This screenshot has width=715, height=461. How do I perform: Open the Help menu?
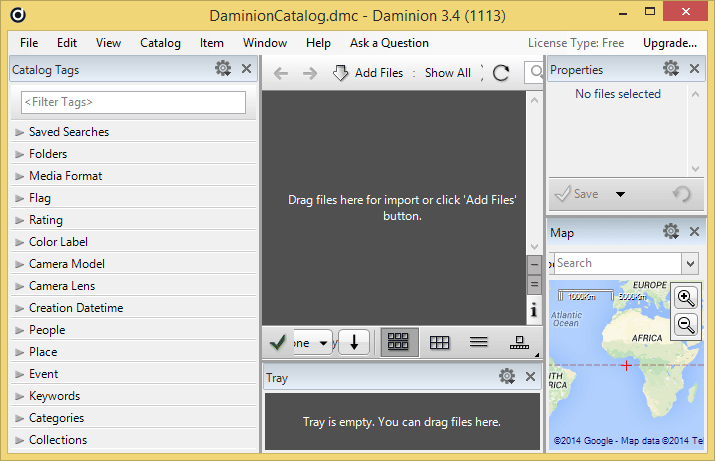318,43
